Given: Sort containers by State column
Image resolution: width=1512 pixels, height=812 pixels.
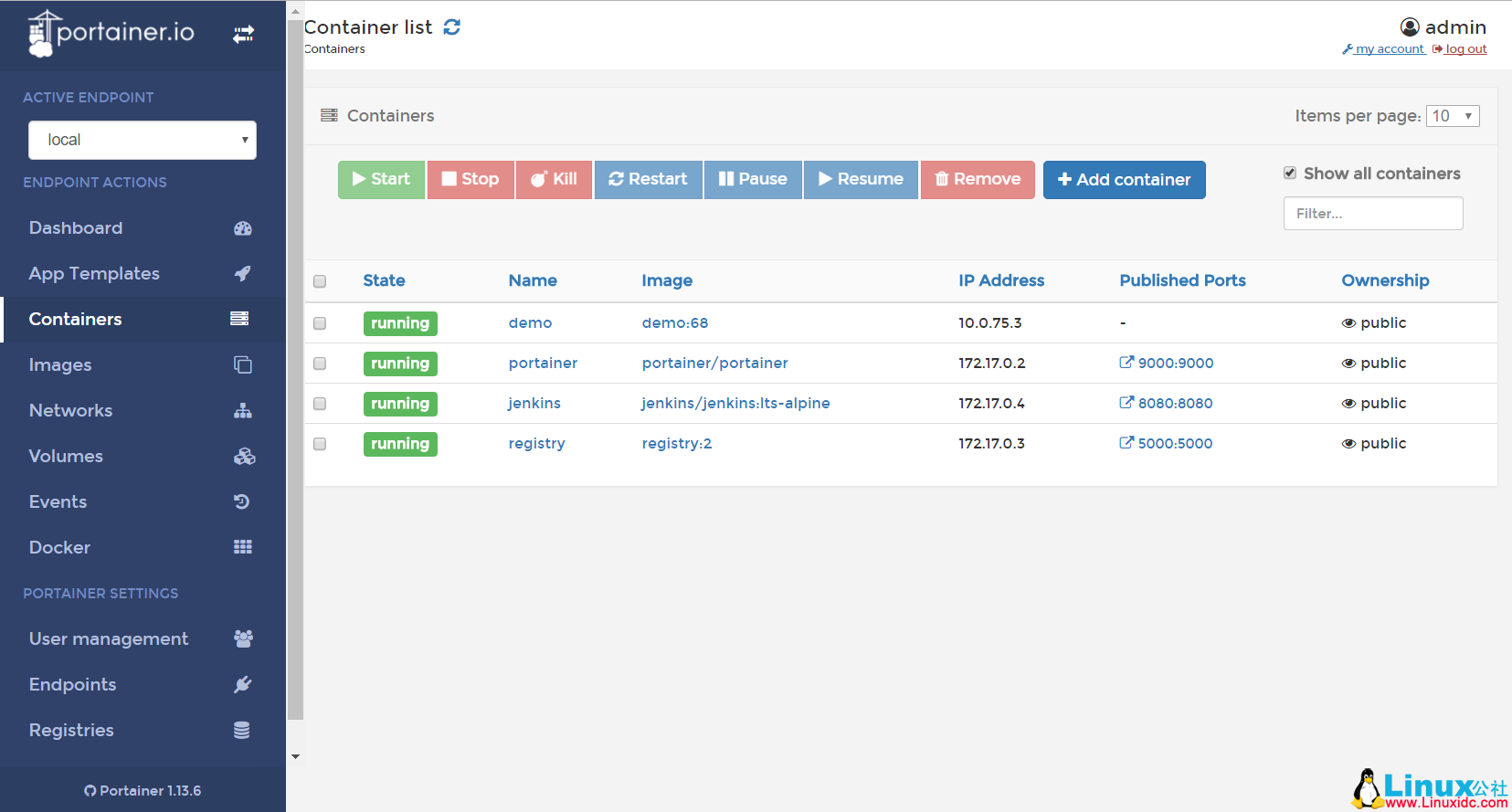Looking at the screenshot, I should tap(384, 280).
